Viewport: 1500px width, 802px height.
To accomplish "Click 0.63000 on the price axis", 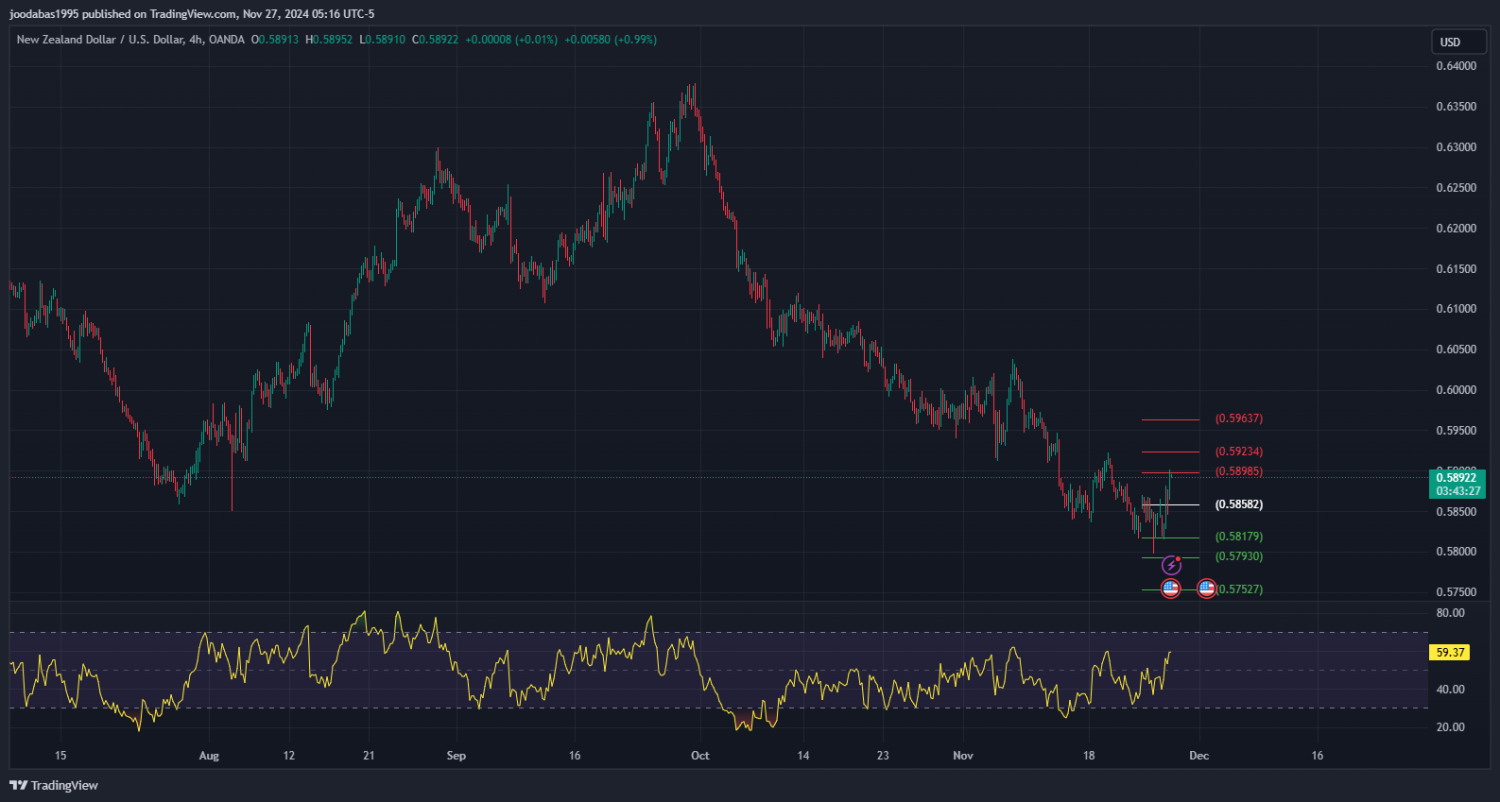I will tap(1456, 147).
